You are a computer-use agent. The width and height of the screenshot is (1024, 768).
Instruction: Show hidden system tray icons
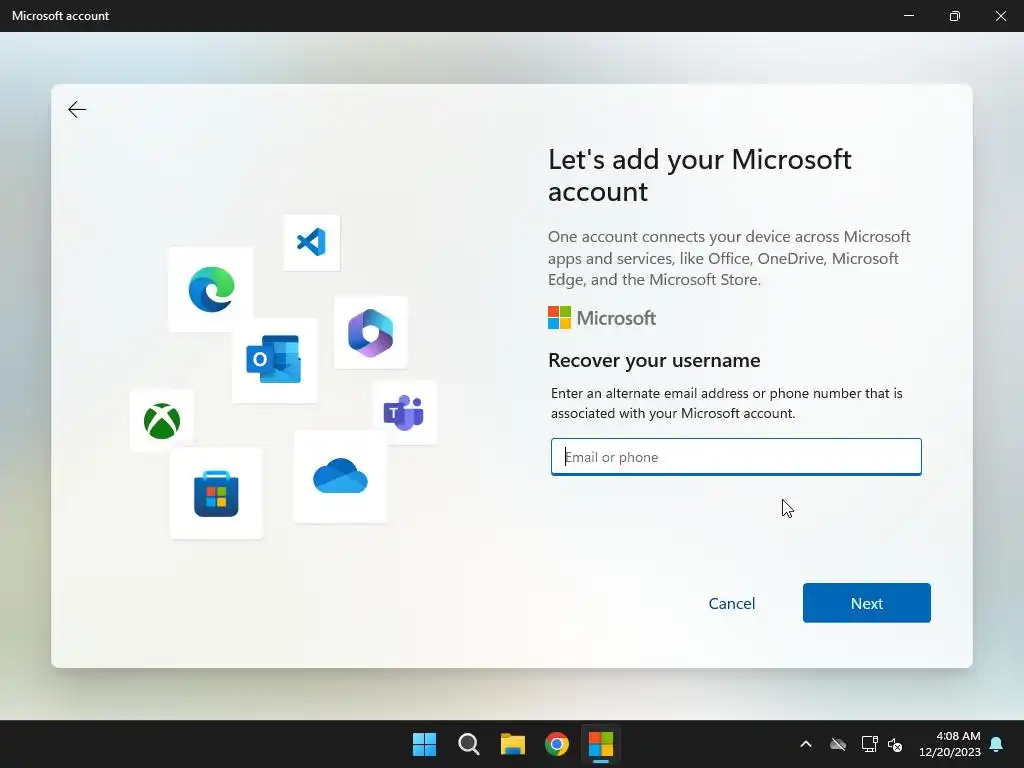click(806, 744)
